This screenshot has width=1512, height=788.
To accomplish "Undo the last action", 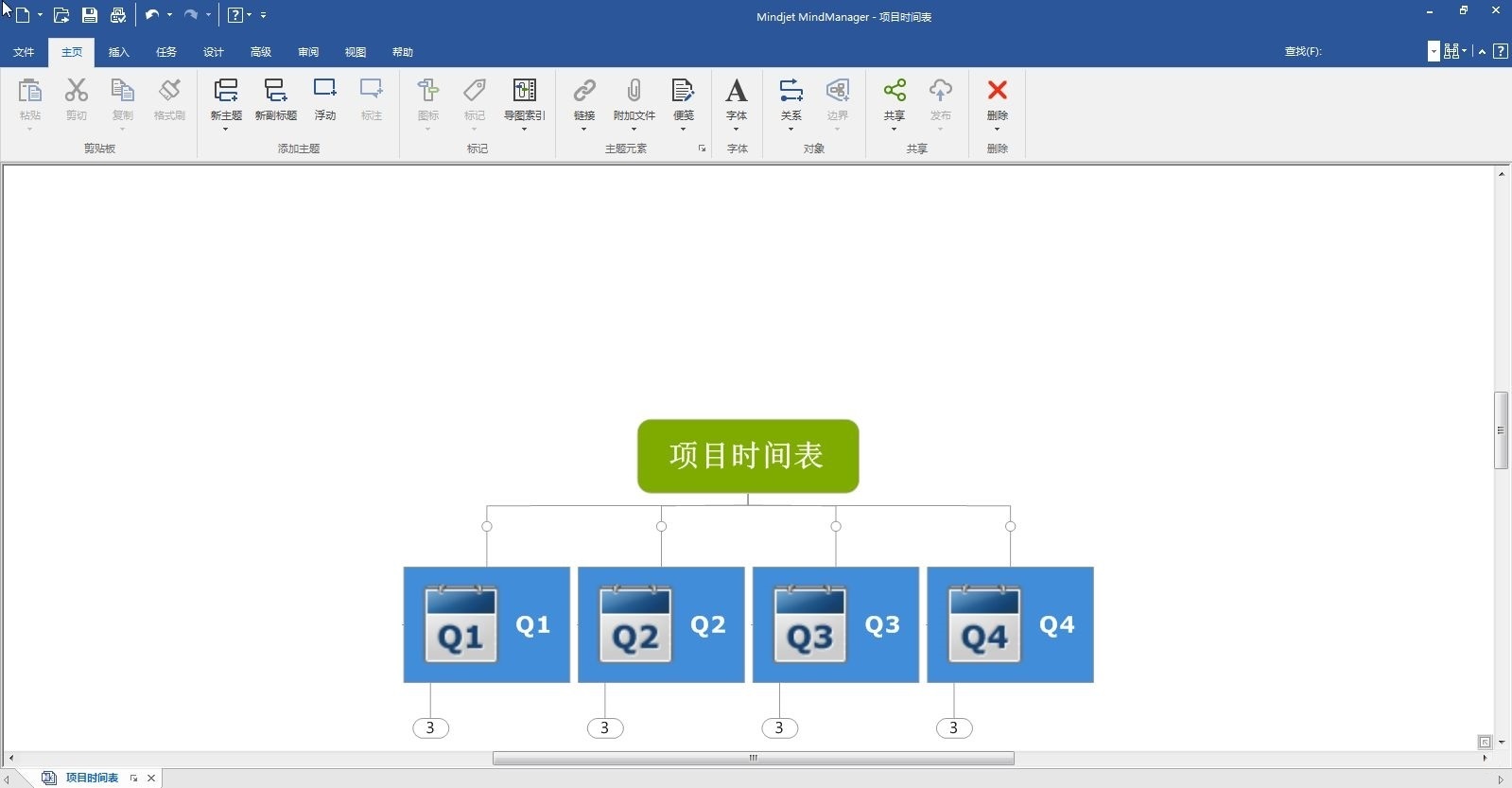I will pyautogui.click(x=151, y=15).
